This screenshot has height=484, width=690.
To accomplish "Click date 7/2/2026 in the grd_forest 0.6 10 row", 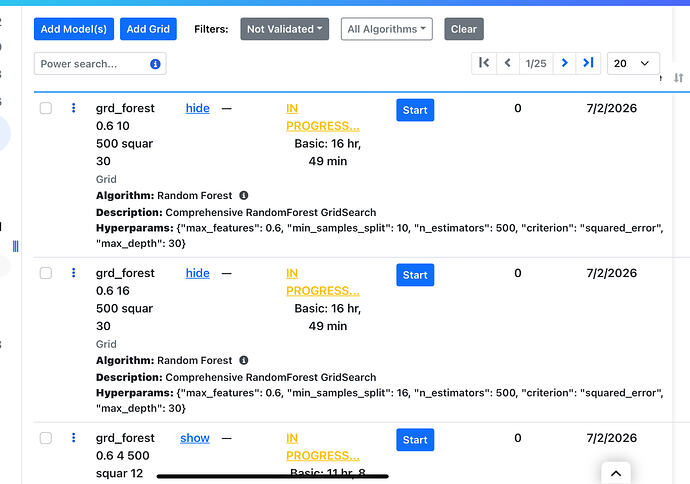I will click(612, 108).
